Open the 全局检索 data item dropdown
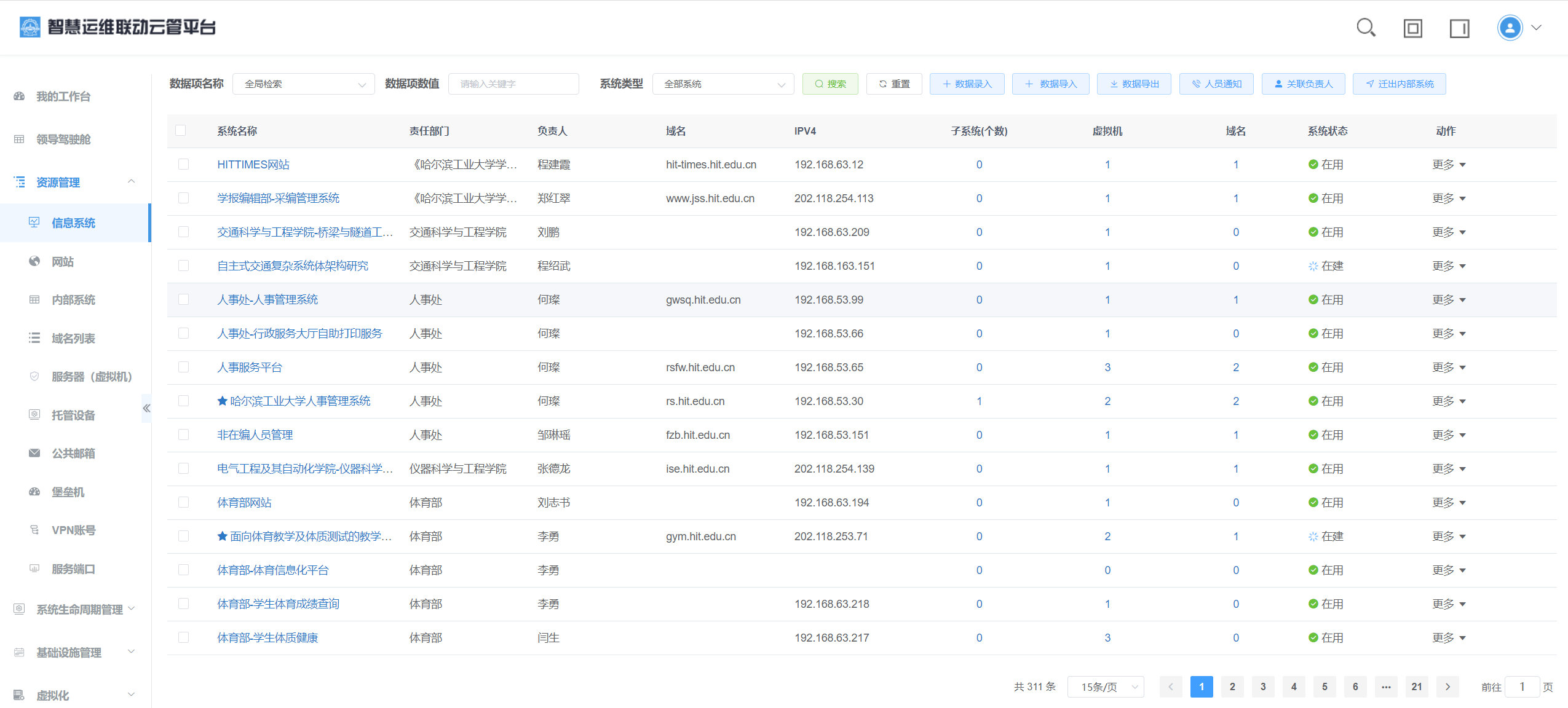The width and height of the screenshot is (1568, 708). click(304, 84)
